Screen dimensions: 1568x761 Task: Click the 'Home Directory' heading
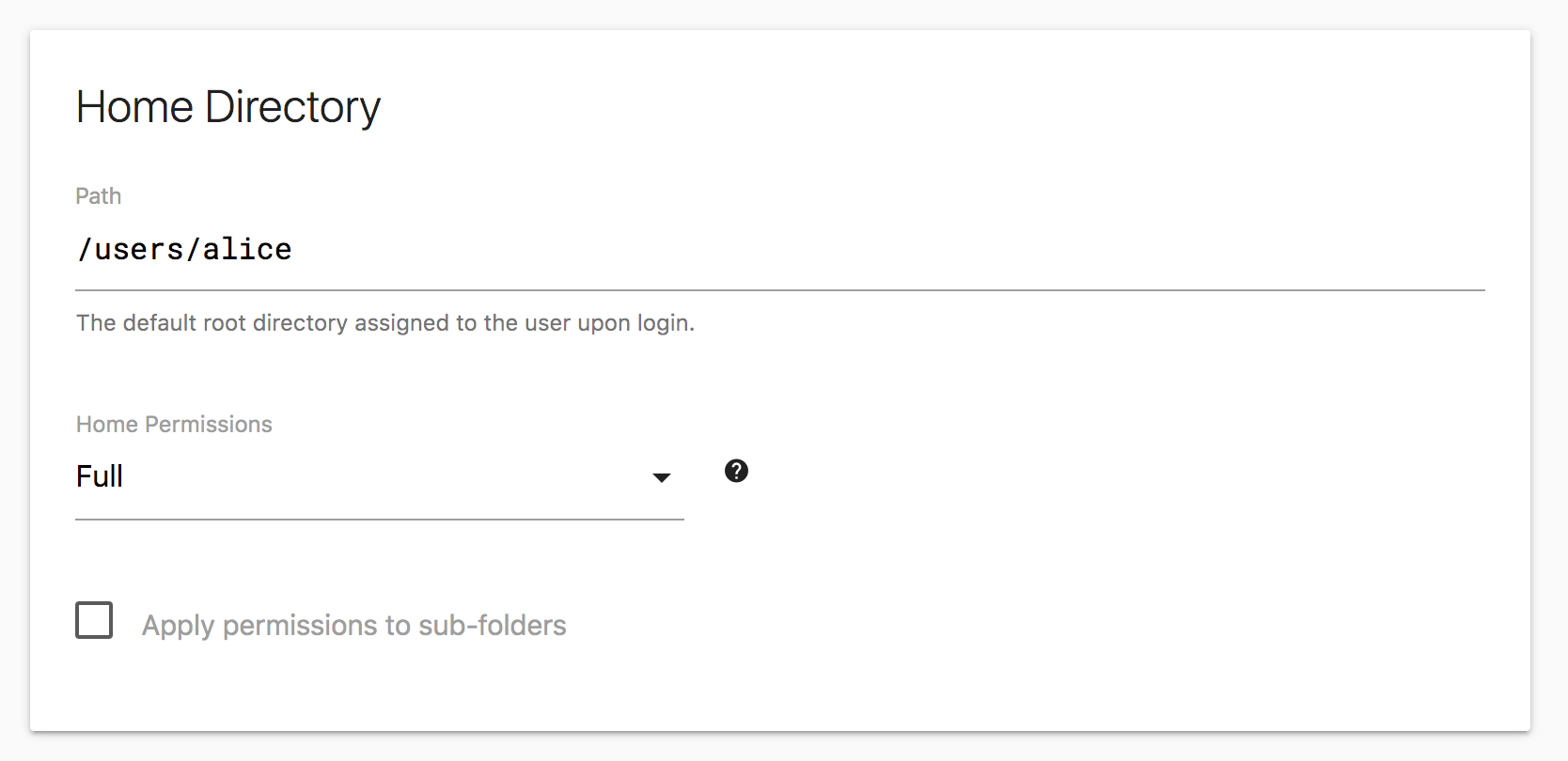228,107
